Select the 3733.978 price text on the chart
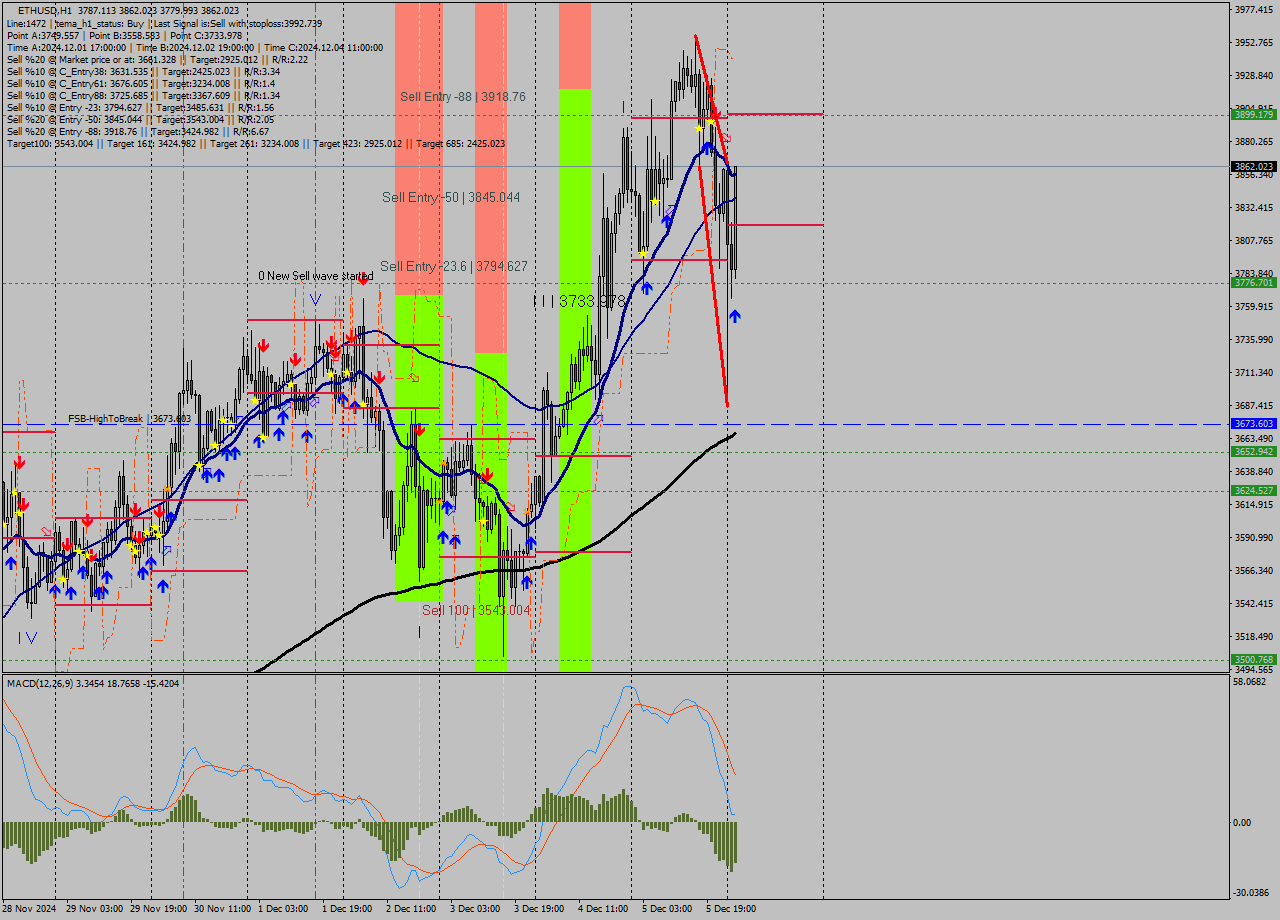This screenshot has height=920, width=1280. coord(591,300)
